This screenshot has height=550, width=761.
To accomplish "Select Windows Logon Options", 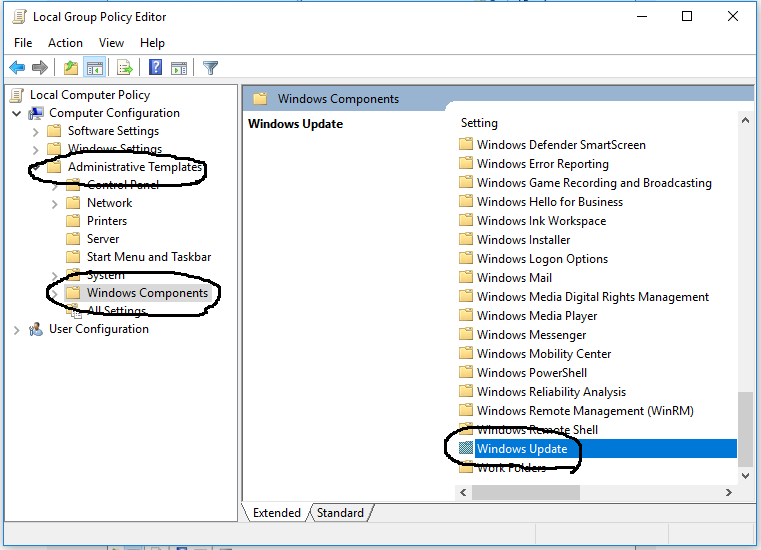I will (542, 259).
